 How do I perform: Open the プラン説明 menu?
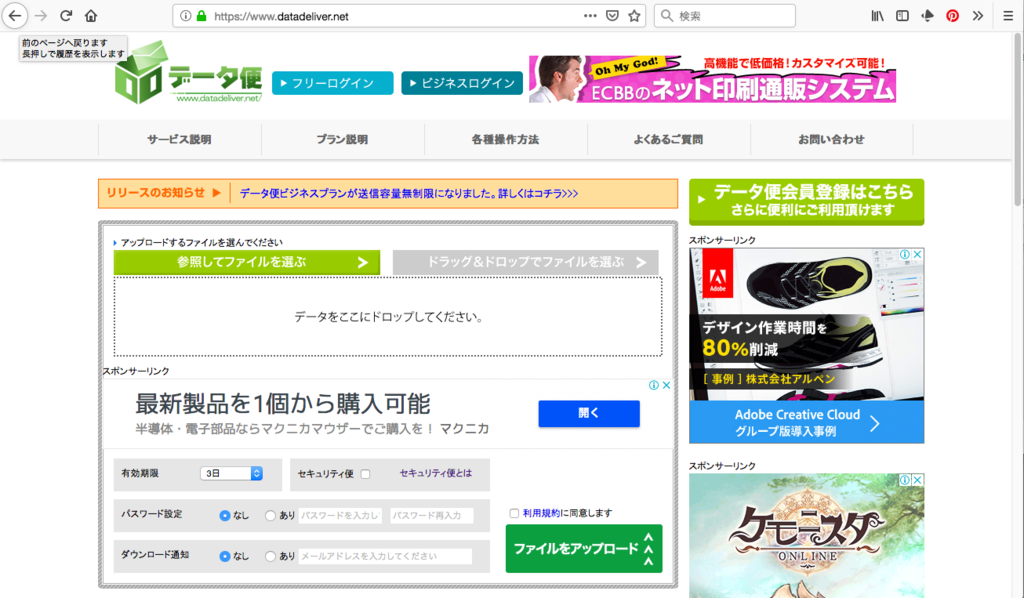click(343, 139)
